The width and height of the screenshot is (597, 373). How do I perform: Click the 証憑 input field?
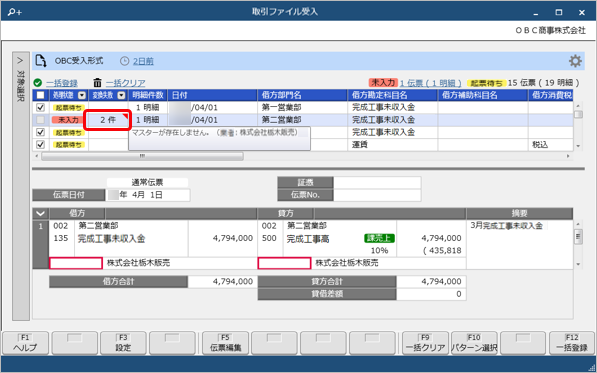tap(377, 182)
